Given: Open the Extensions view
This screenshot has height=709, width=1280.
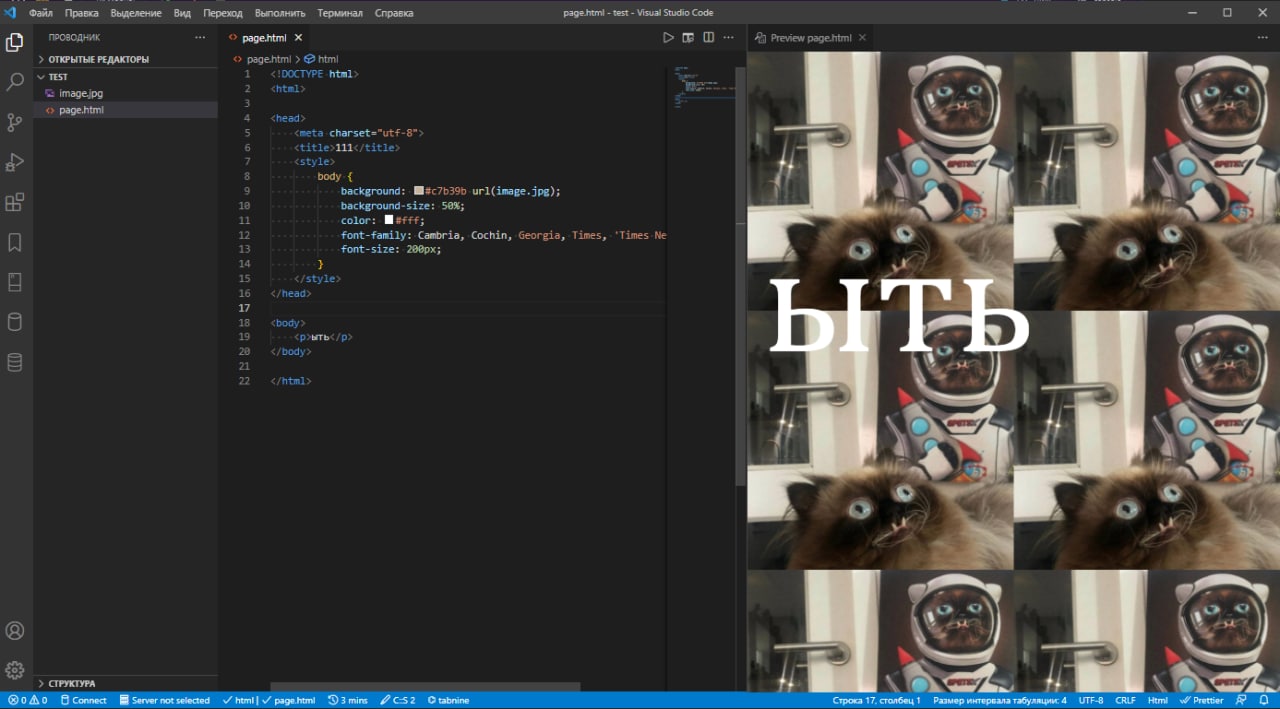Looking at the screenshot, I should click(15, 202).
